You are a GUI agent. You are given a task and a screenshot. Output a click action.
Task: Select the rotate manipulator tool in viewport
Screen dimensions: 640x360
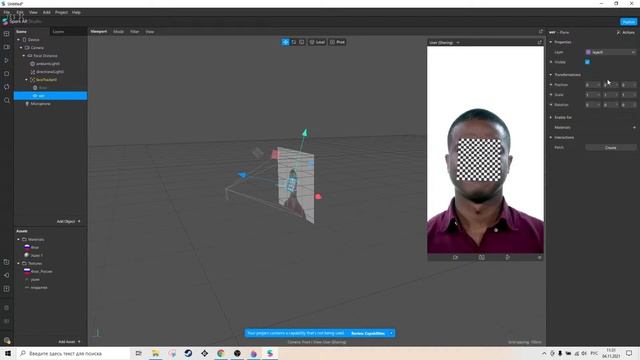point(293,42)
